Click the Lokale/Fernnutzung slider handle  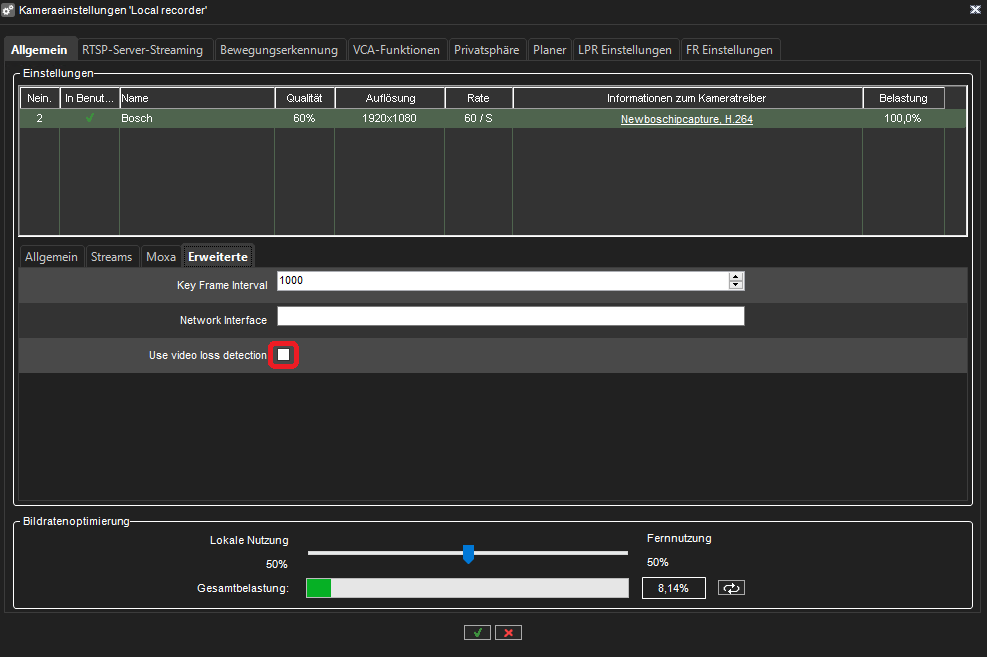point(468,553)
